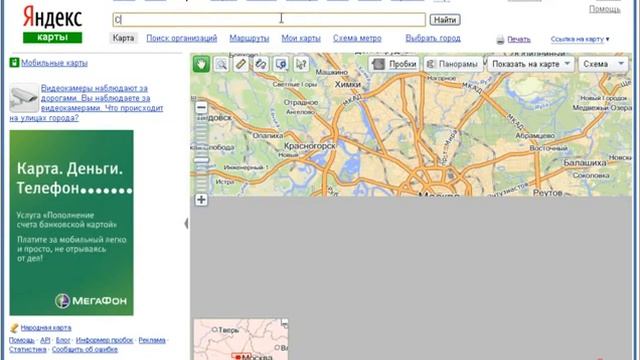Select the Карта tab
Image resolution: width=640 pixels, height=360 pixels.
(x=123, y=38)
